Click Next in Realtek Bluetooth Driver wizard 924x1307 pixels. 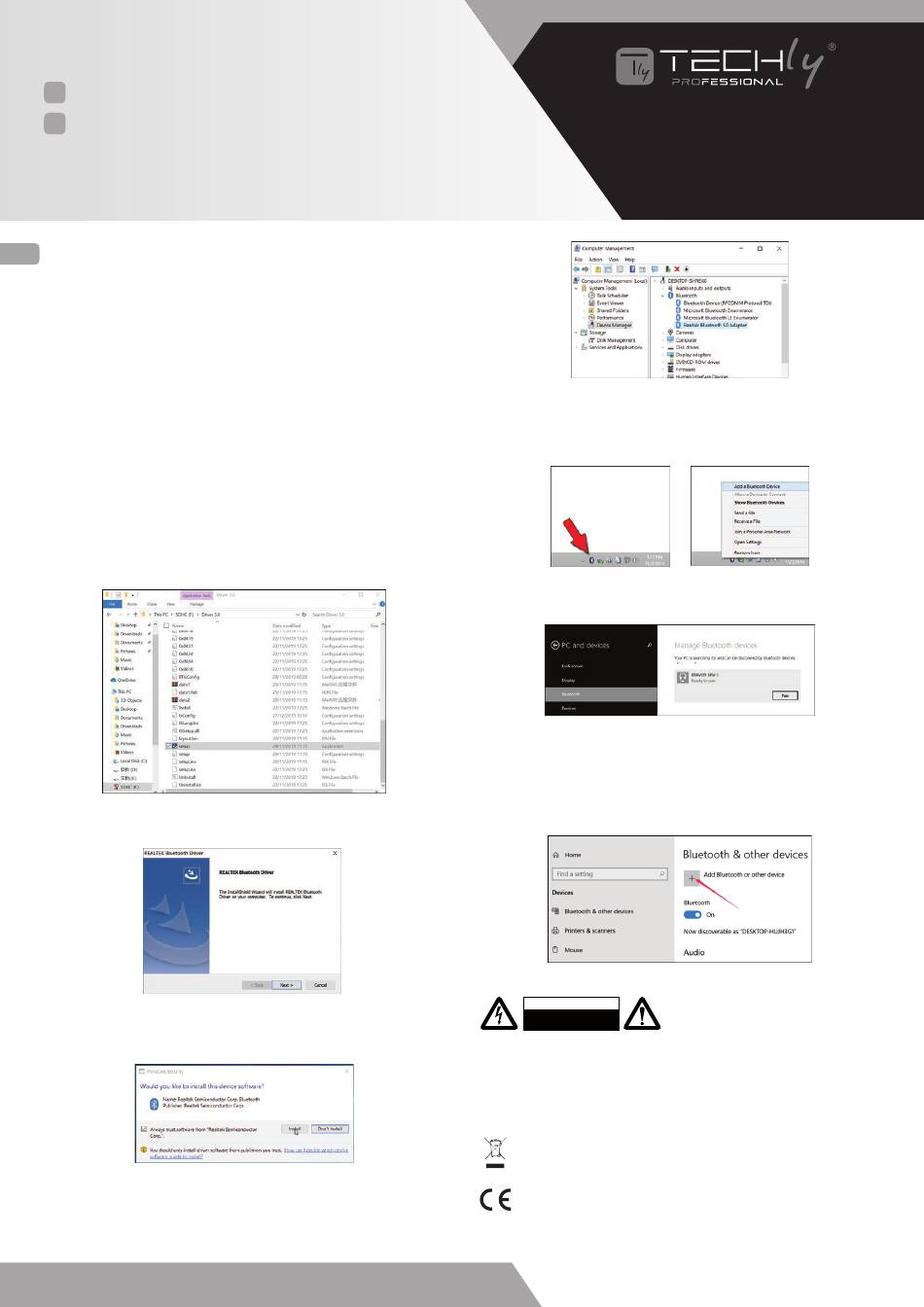[286, 984]
